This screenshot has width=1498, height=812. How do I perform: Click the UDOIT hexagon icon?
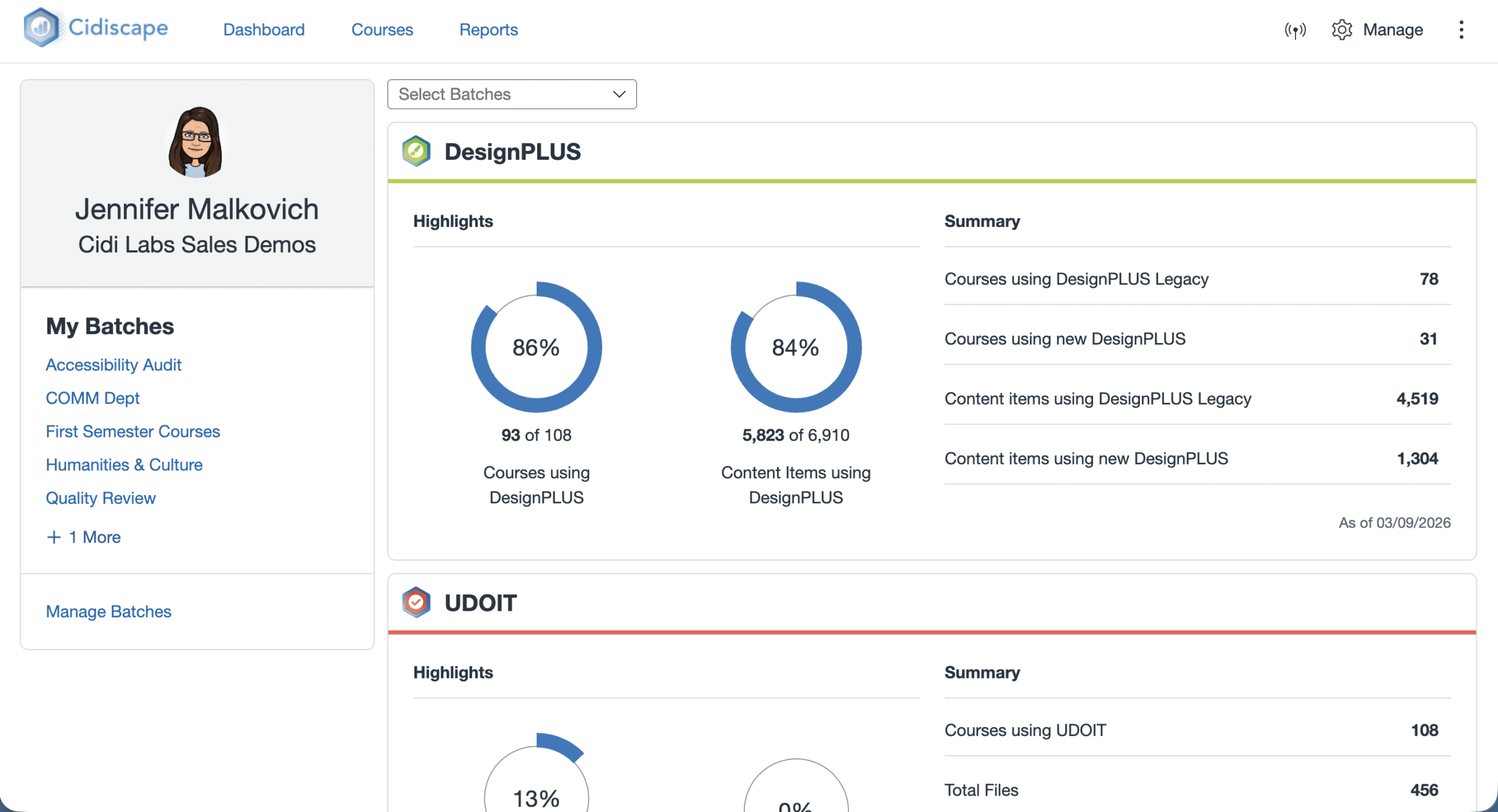(416, 603)
